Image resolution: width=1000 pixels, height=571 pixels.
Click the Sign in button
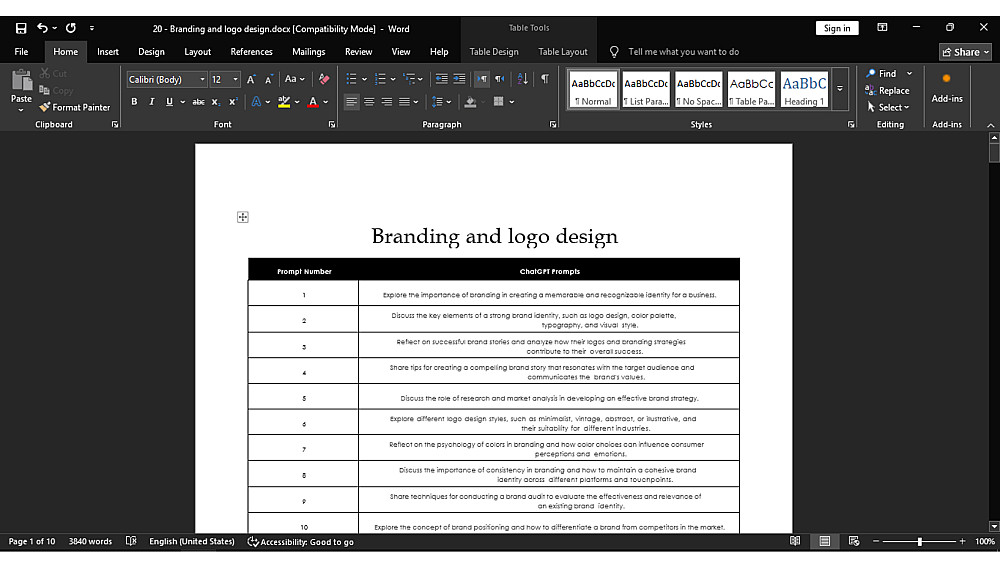(x=837, y=28)
